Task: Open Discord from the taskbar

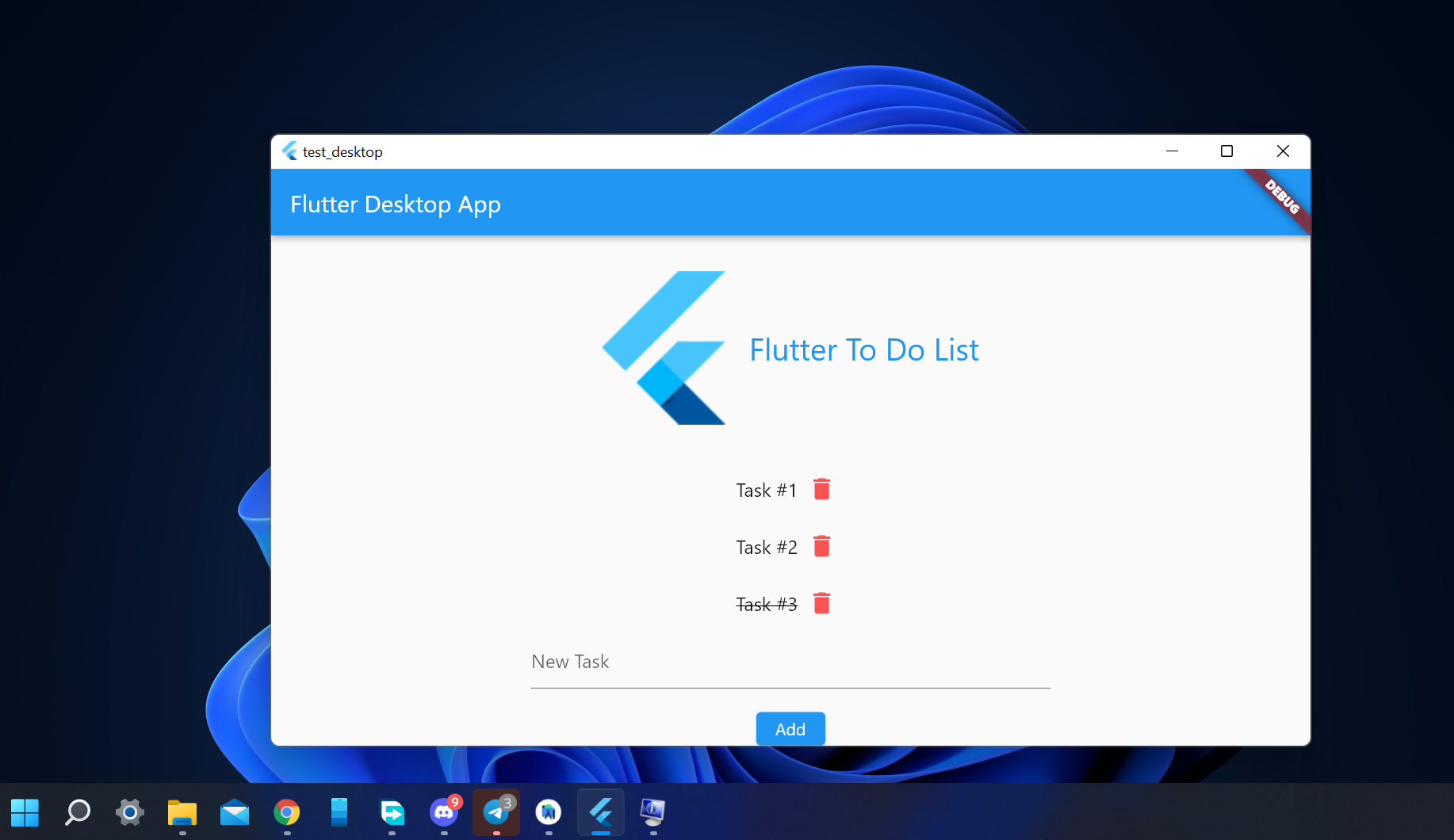Action: pyautogui.click(x=444, y=812)
